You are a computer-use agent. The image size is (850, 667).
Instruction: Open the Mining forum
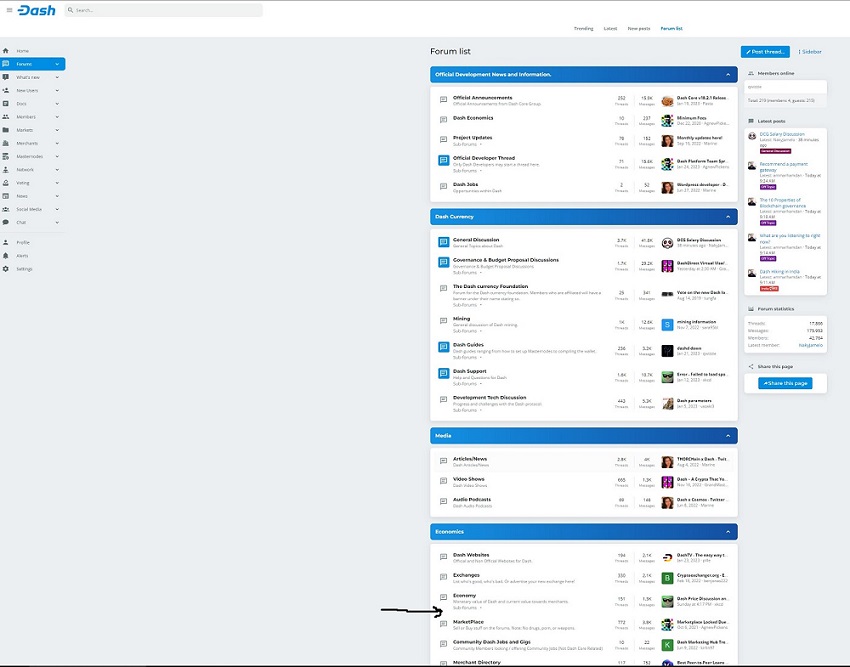(x=461, y=318)
